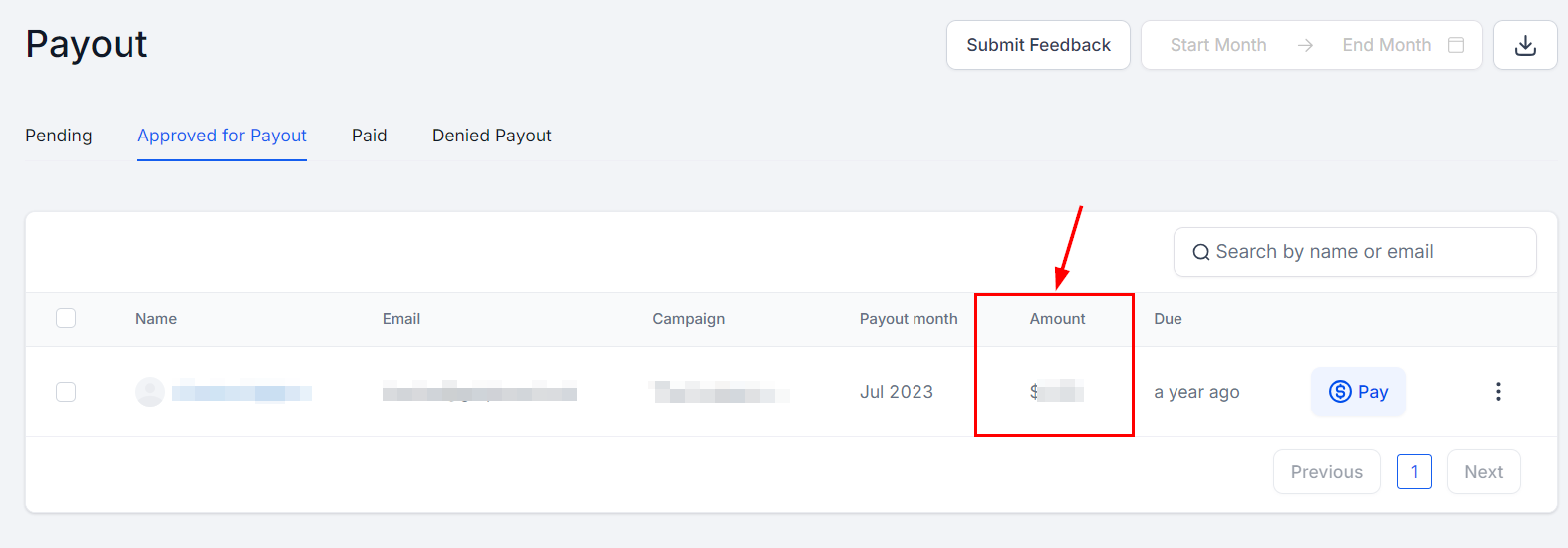Toggle the select-all header checkbox
Screen dimensions: 1568x548
tap(66, 318)
